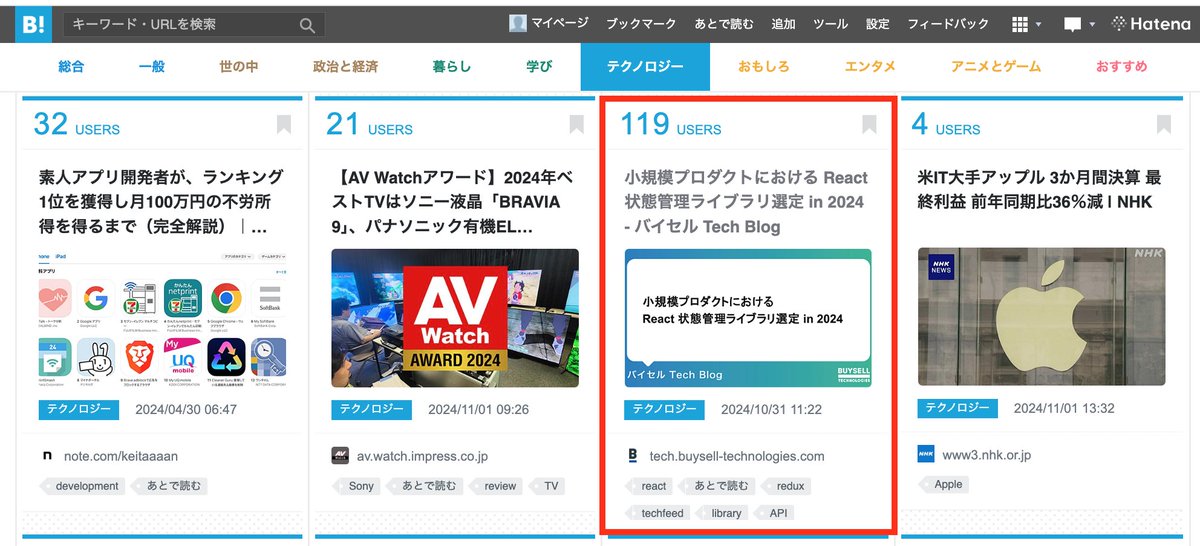
Task: Switch to the アニメとゲーム tab
Action: [x=995, y=67]
